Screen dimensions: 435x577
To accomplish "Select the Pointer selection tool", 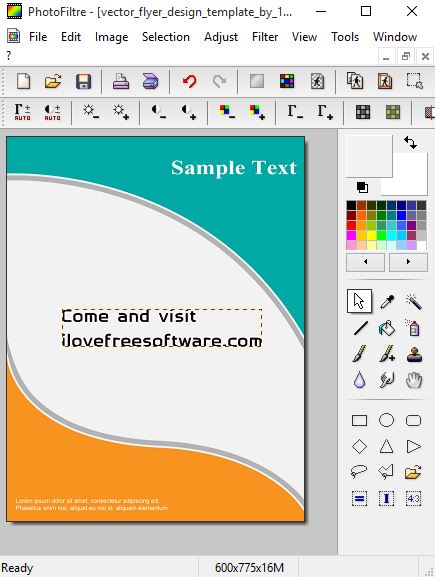I will click(x=359, y=301).
